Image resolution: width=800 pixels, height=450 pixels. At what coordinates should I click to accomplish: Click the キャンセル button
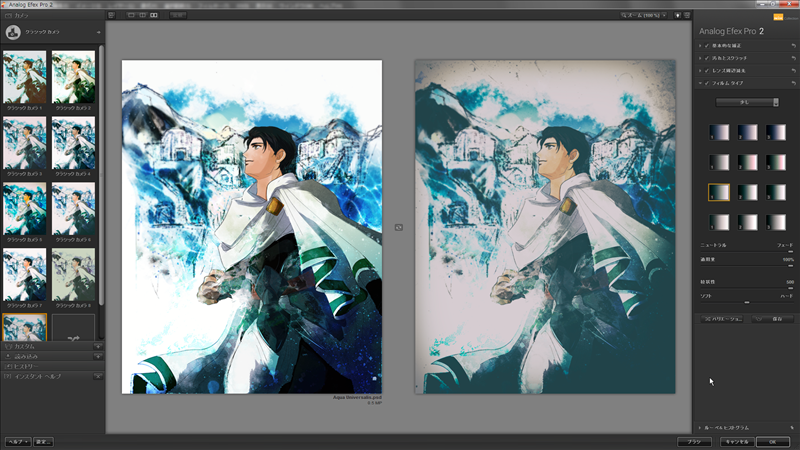pyautogui.click(x=737, y=442)
